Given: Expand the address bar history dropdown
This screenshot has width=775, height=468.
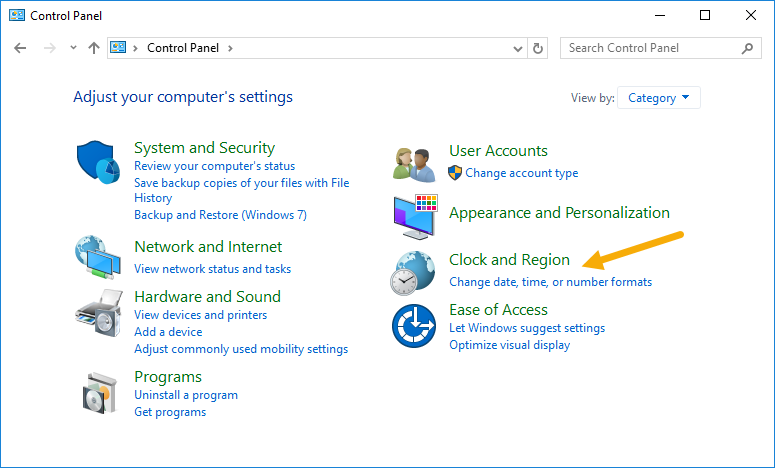Looking at the screenshot, I should click(517, 48).
